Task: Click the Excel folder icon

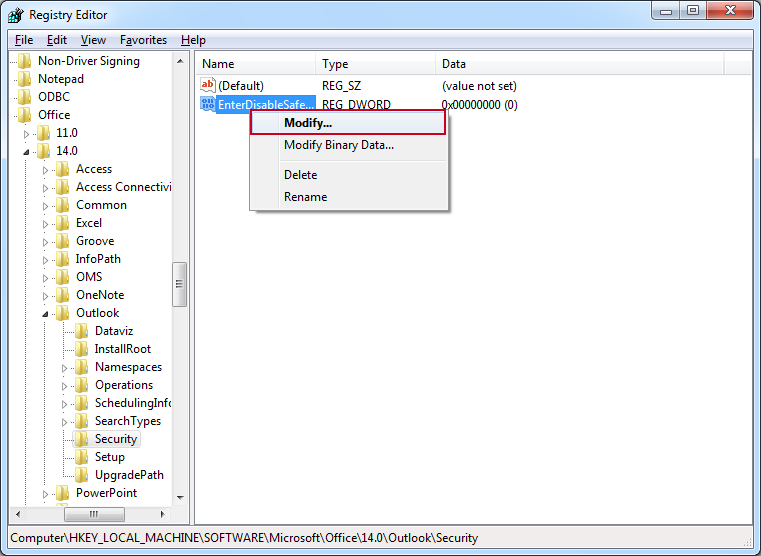Action: click(x=63, y=223)
